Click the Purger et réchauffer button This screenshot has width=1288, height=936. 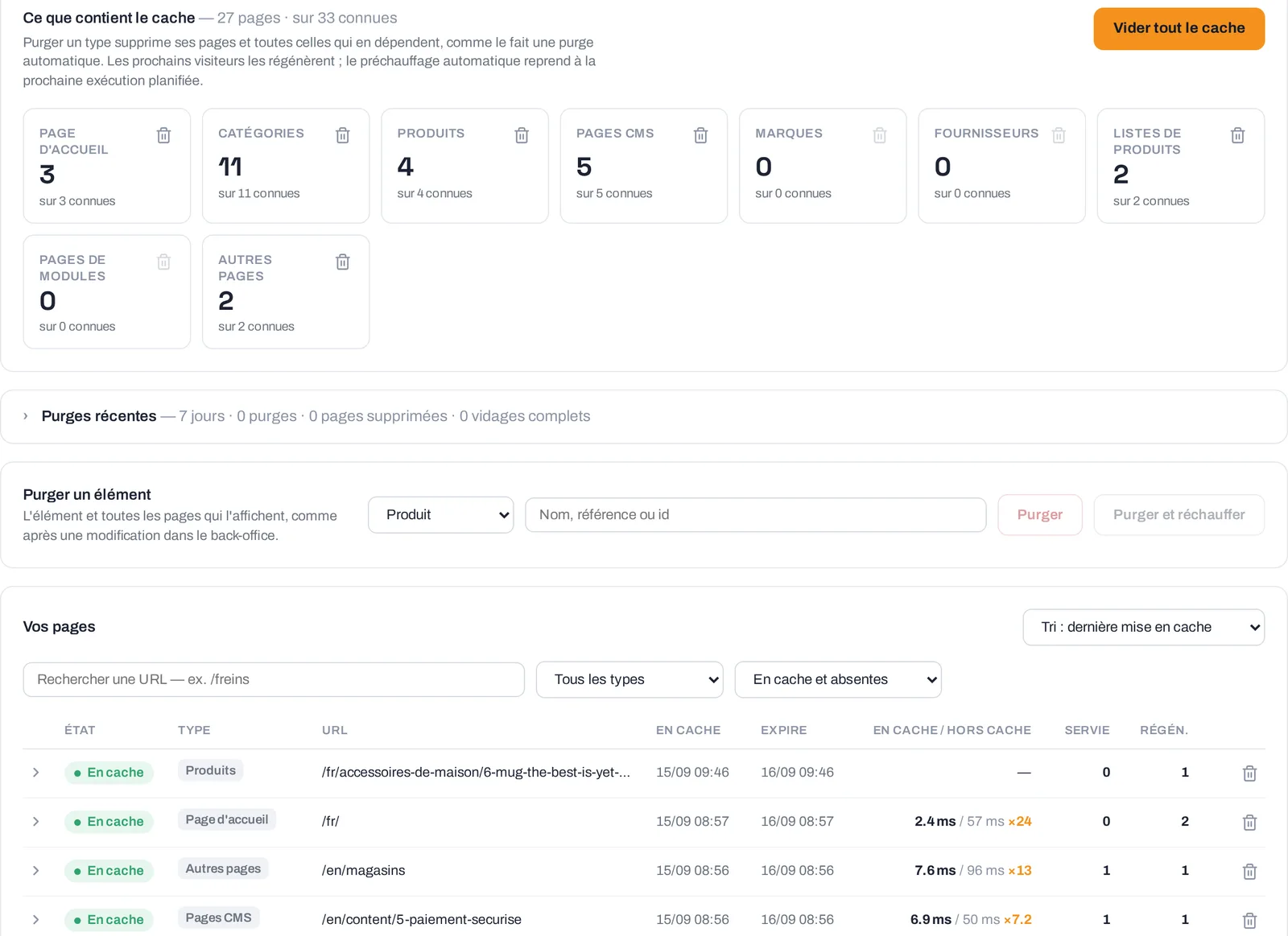1179,515
